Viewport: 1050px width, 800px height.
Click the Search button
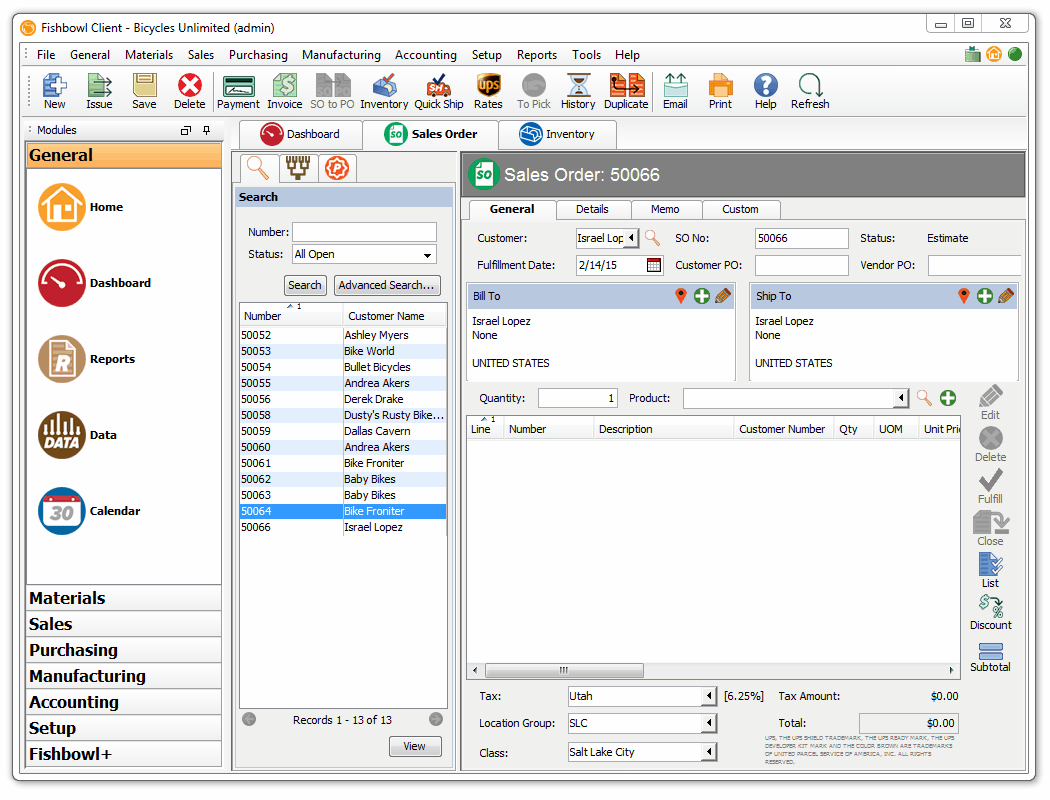[x=305, y=285]
